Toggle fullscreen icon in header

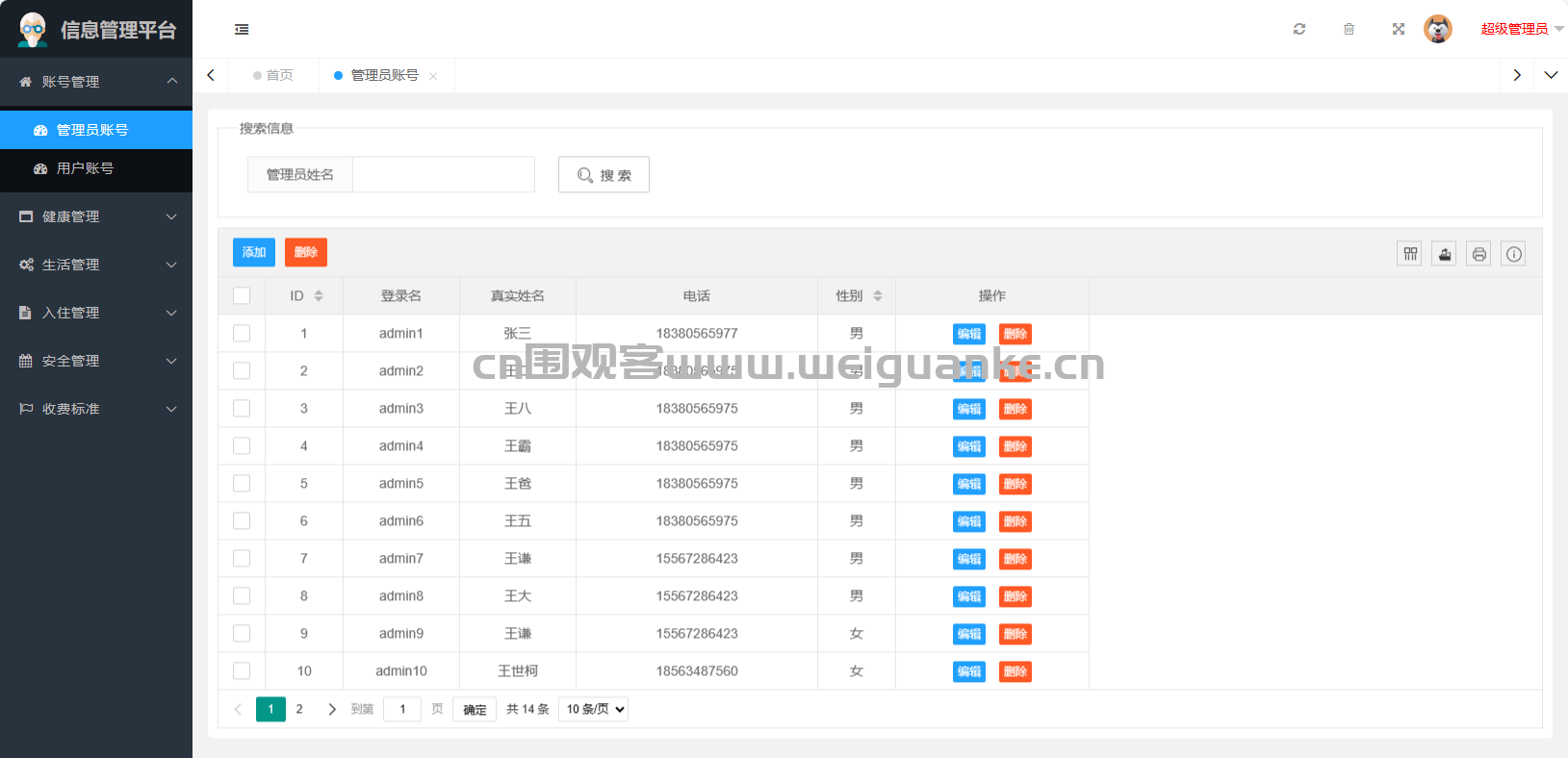[1399, 29]
